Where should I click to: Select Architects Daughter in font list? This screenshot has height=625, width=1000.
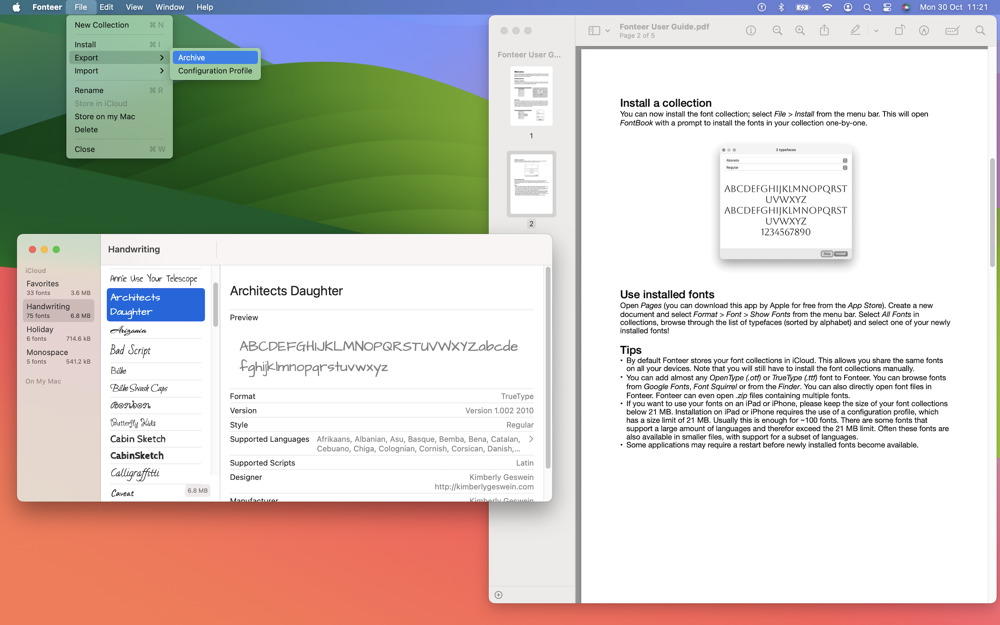point(156,304)
